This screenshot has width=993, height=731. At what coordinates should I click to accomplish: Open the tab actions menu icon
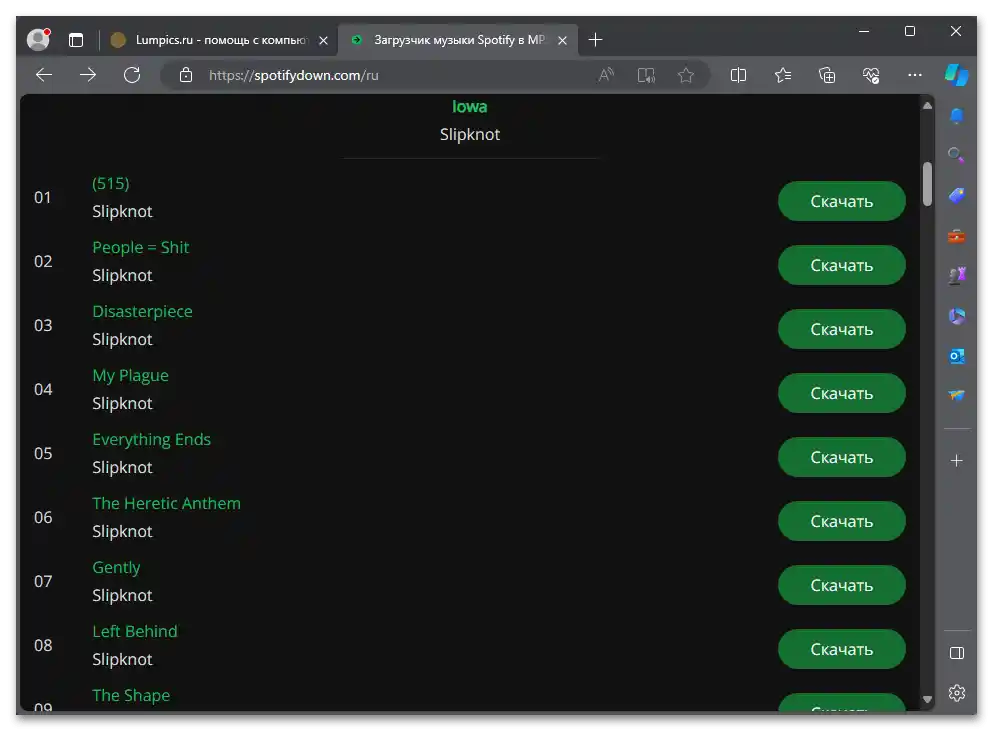coord(76,40)
